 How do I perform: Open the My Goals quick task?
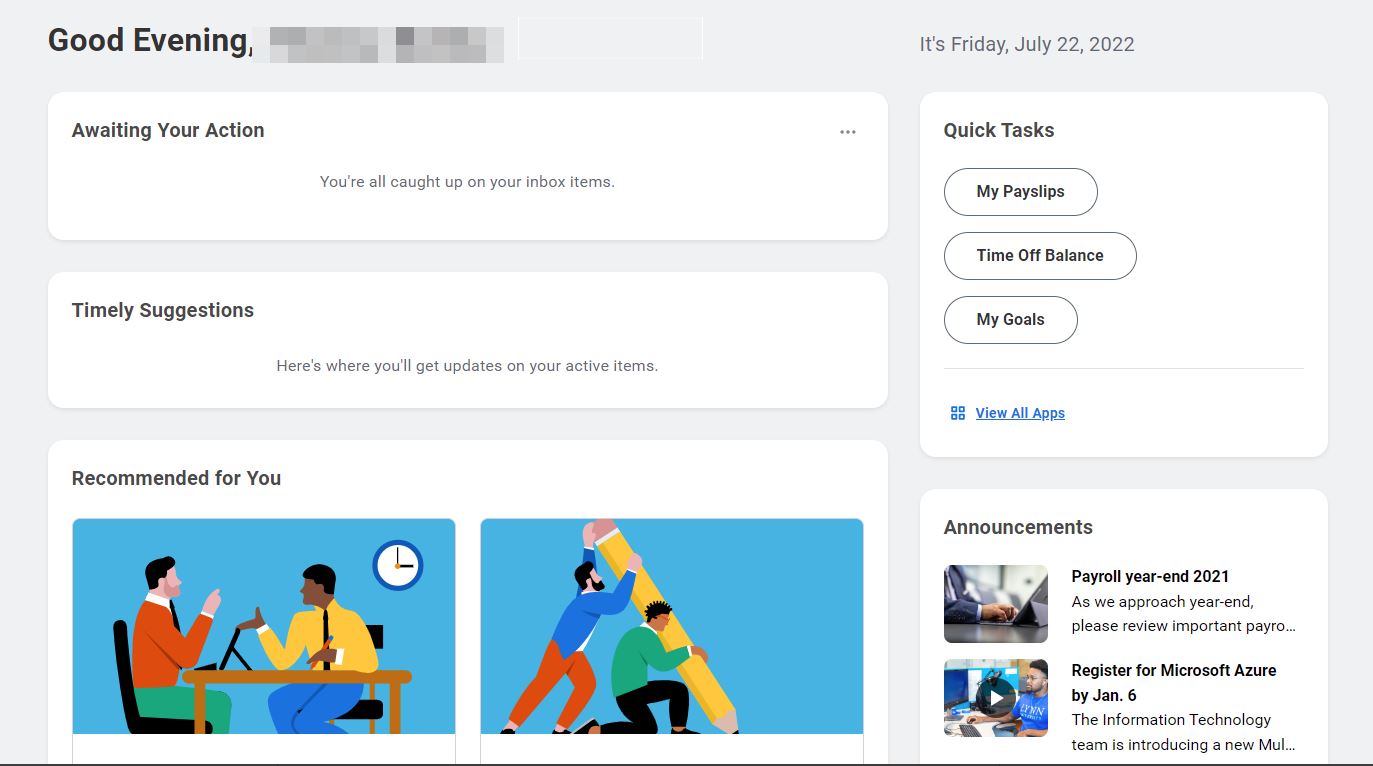[1010, 320]
